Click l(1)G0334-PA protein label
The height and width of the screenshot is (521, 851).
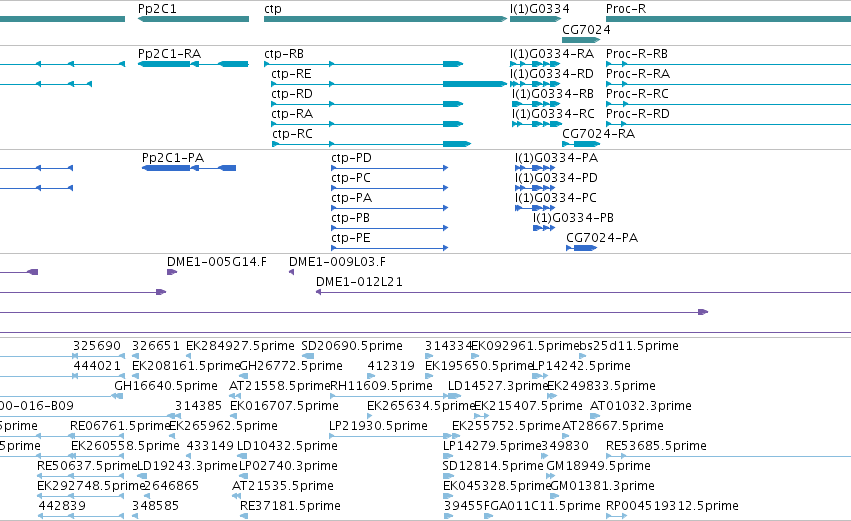pos(556,158)
